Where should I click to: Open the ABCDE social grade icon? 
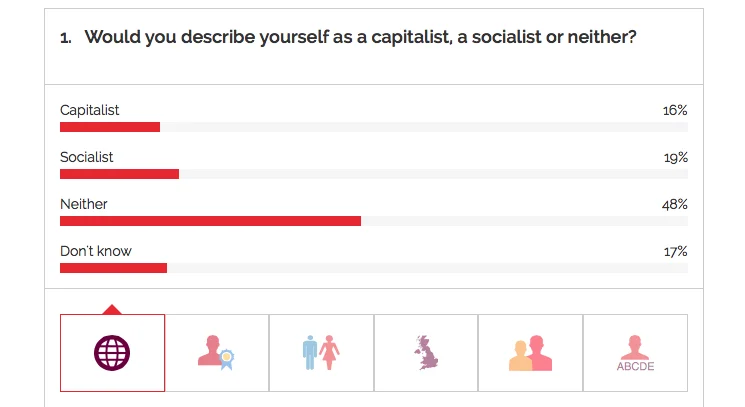coord(635,353)
